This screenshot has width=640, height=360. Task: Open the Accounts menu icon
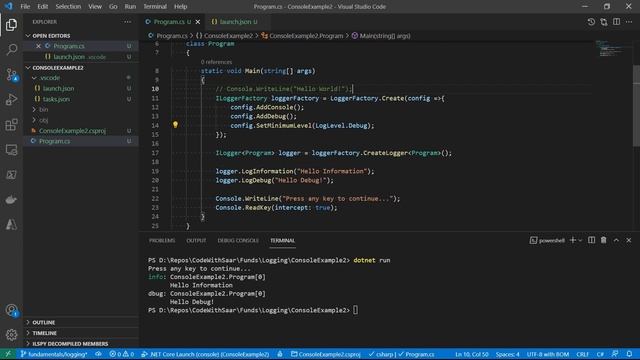click(x=11, y=310)
